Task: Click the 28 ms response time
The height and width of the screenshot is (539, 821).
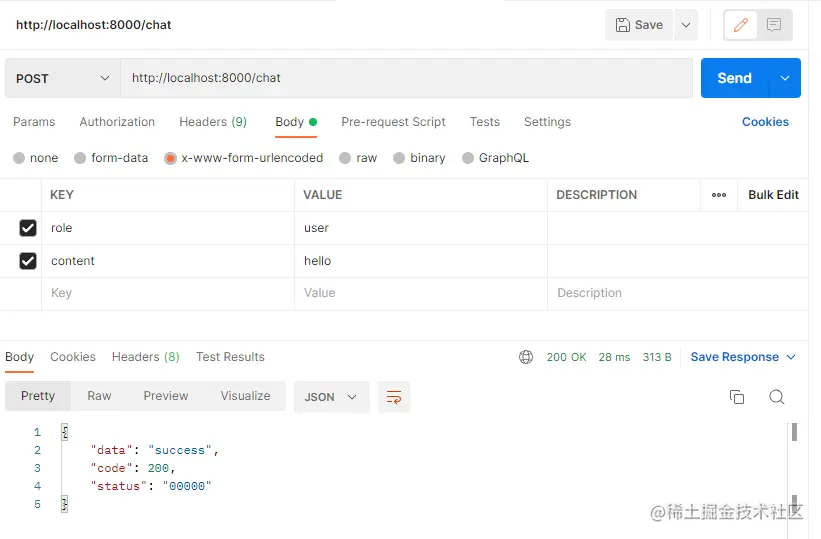Action: [x=614, y=357]
